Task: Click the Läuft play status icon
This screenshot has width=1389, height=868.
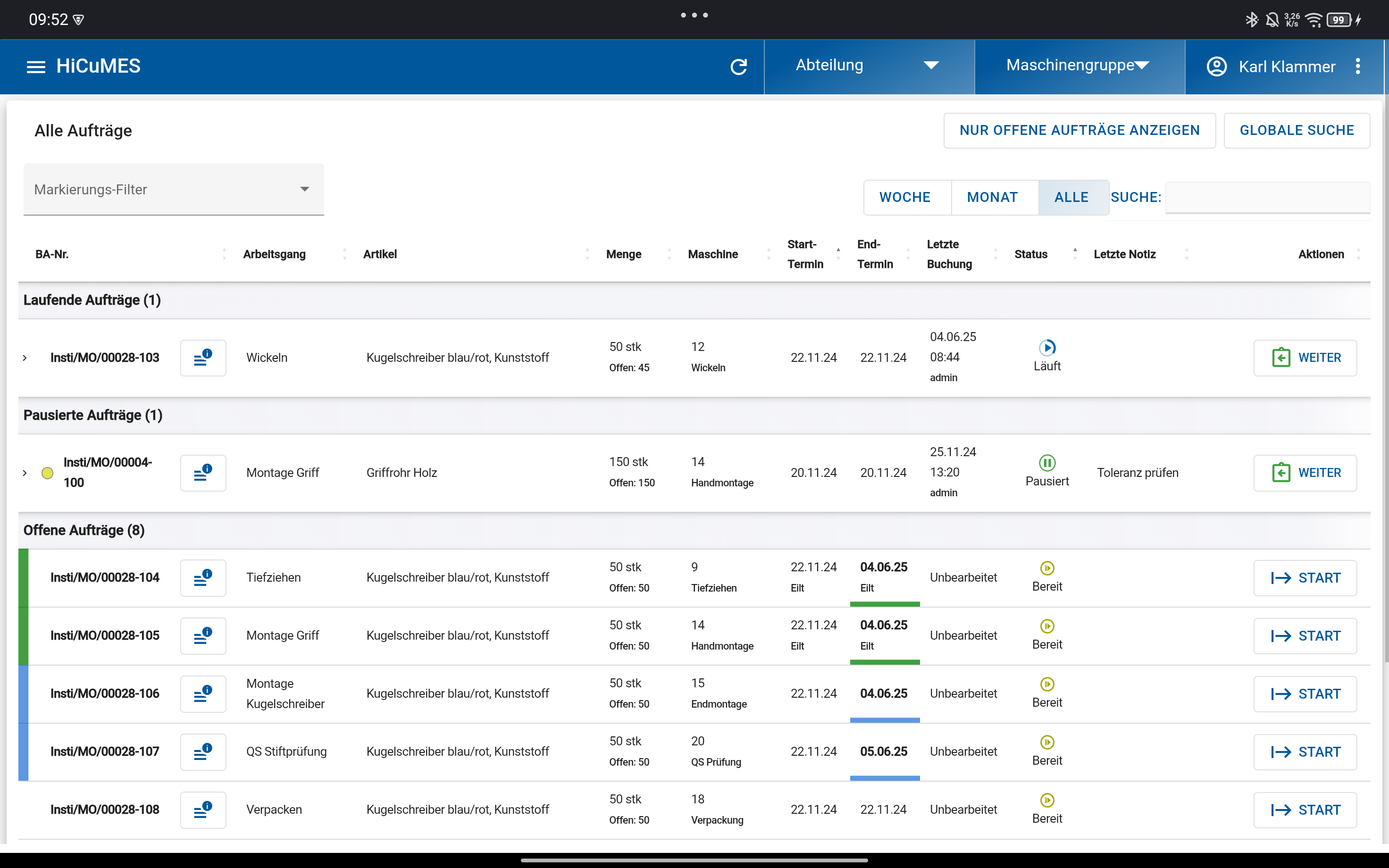Action: (1047, 347)
